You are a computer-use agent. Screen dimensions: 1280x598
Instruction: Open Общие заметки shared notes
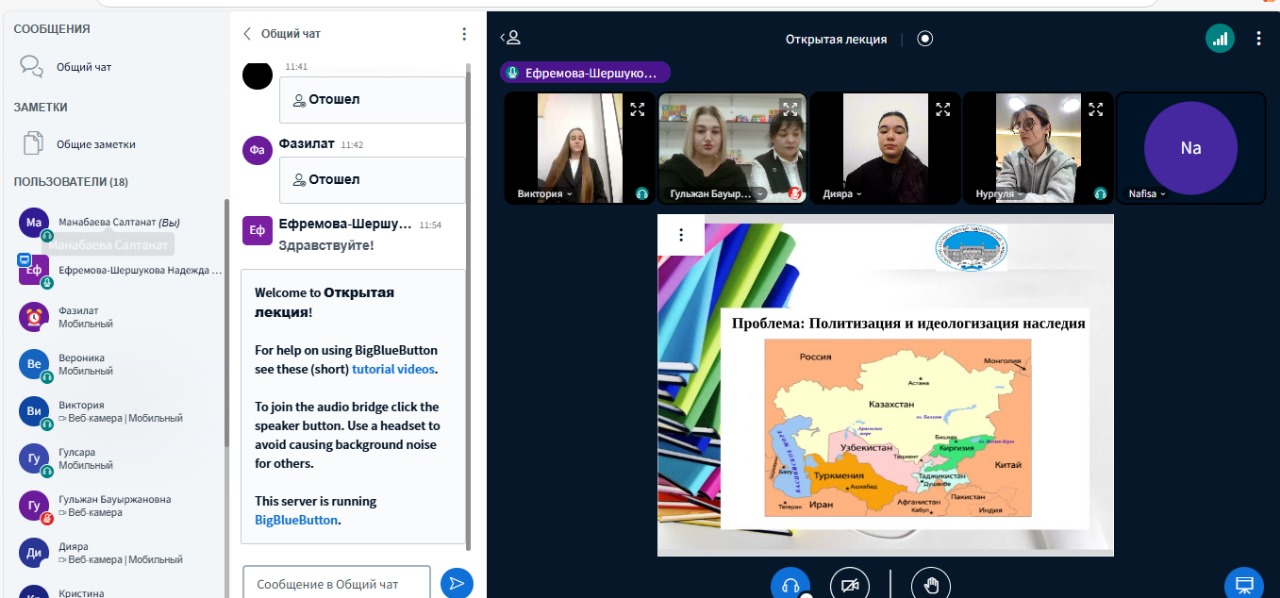tap(78, 144)
